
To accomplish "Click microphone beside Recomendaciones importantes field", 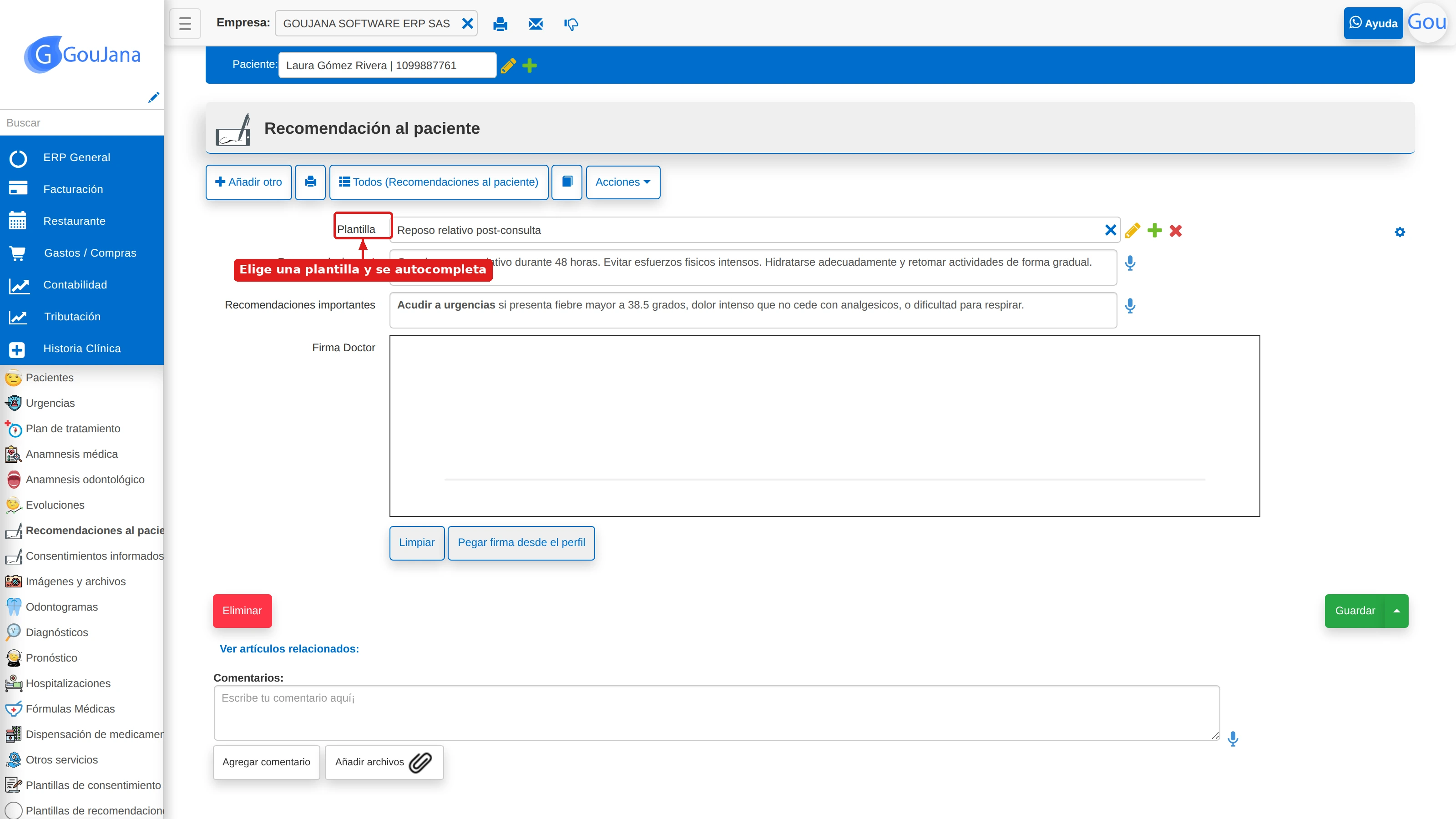I will 1130,306.
